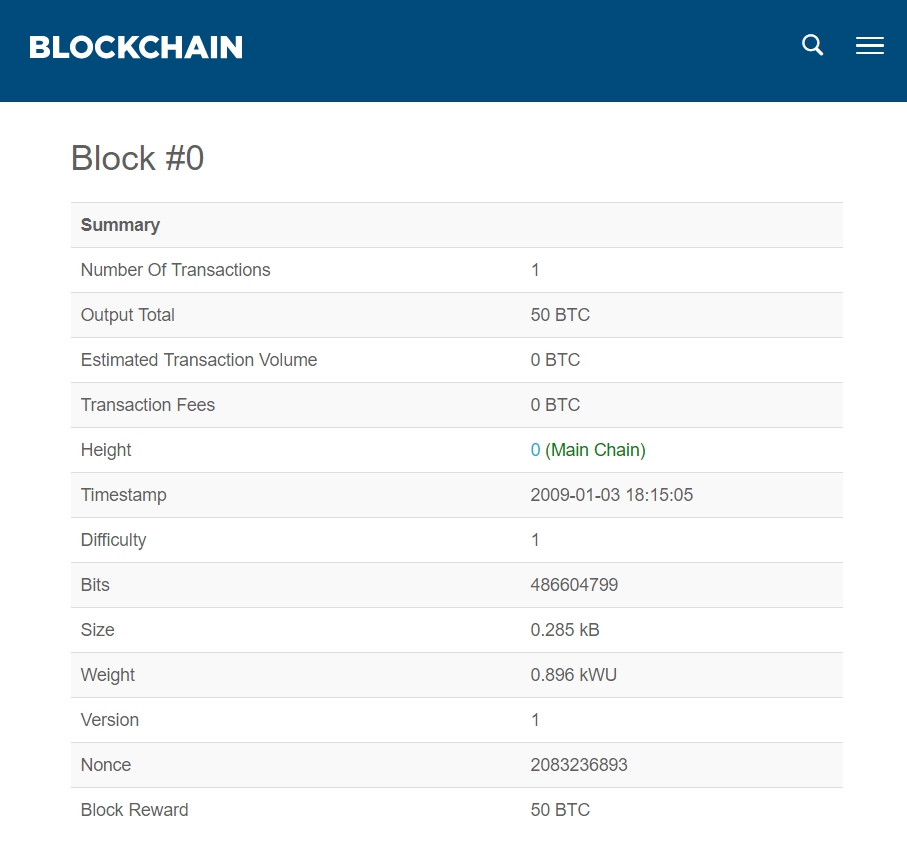The image size is (907, 845).
Task: Click the Weight value 0.896 kWU
Action: coord(573,675)
